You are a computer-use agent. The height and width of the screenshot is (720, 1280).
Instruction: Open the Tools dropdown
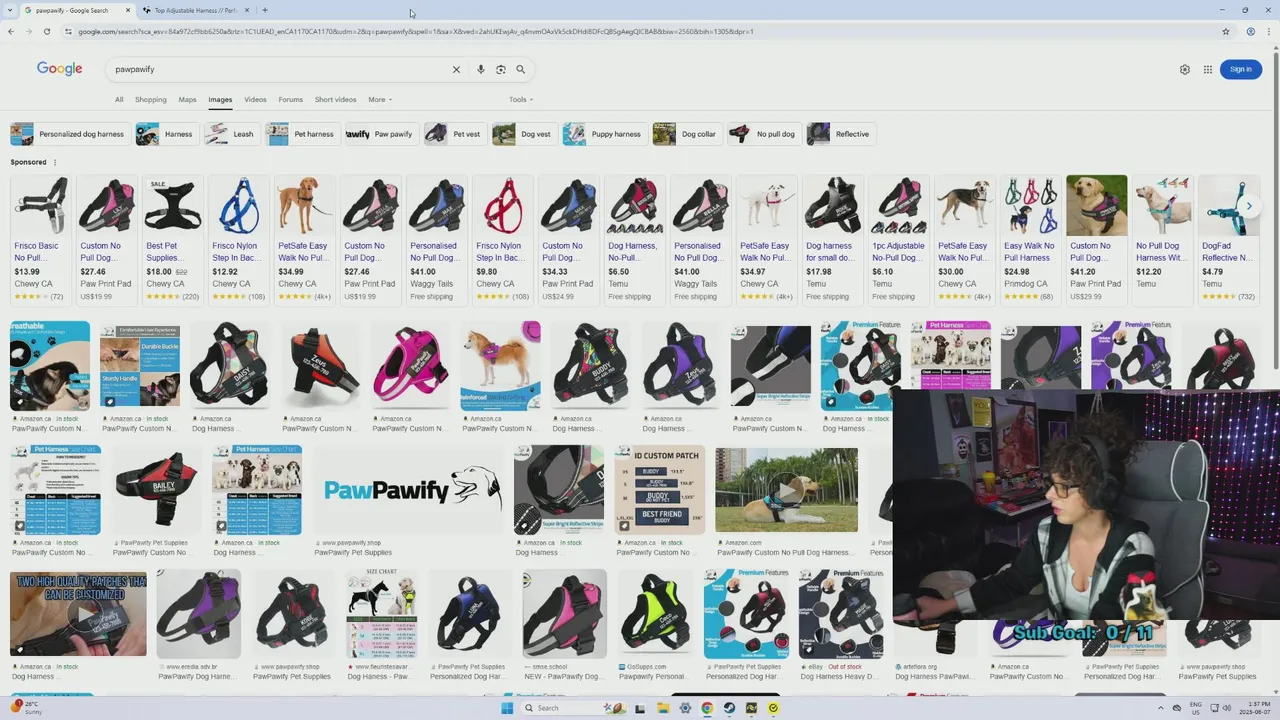tap(521, 99)
